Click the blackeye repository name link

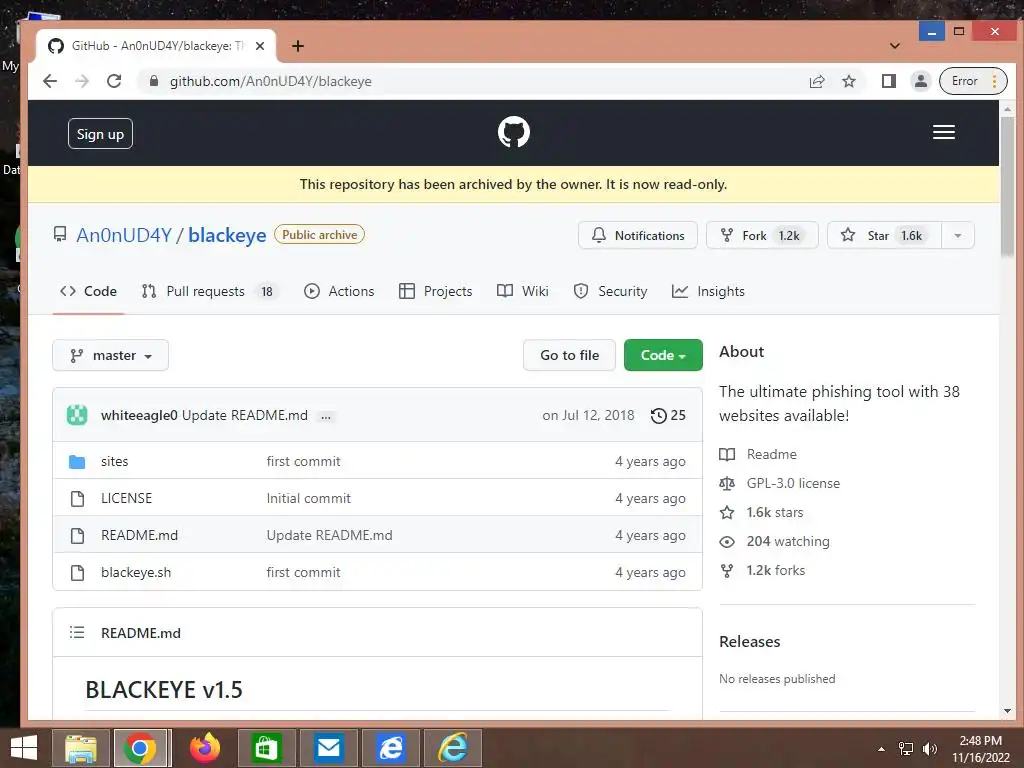tap(227, 235)
